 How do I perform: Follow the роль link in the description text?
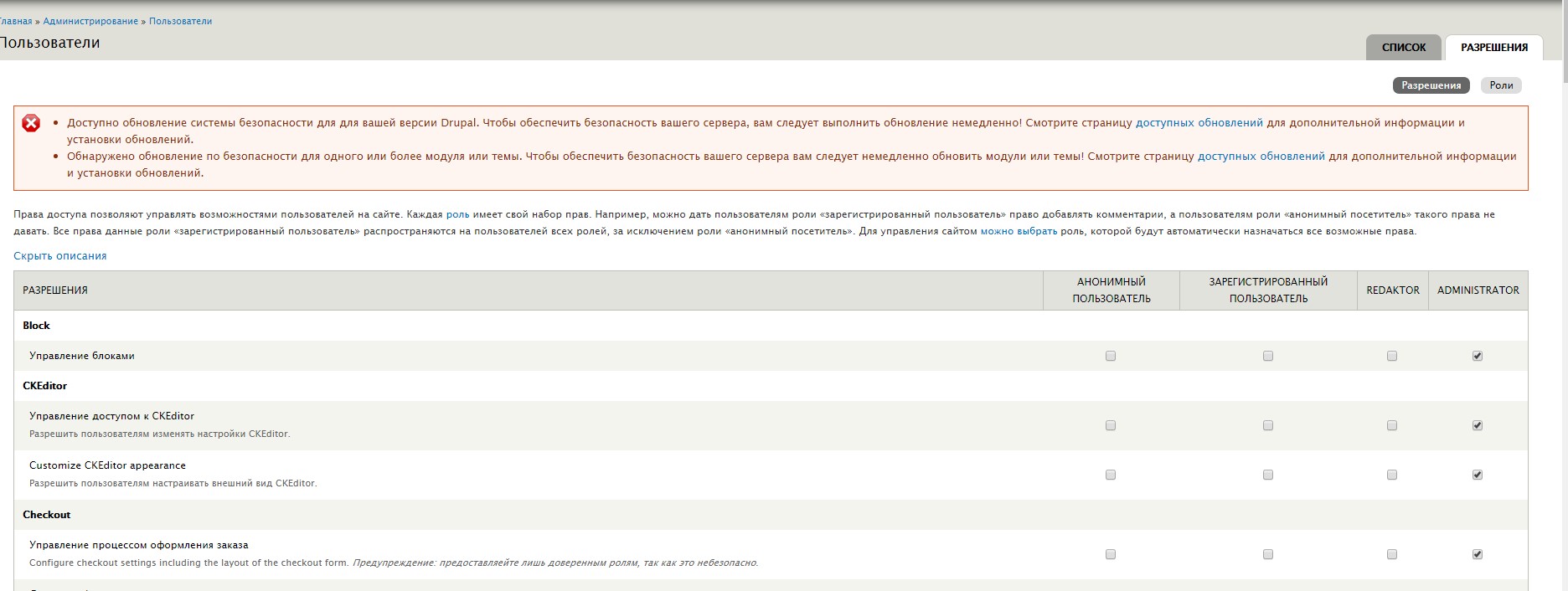[x=457, y=215]
